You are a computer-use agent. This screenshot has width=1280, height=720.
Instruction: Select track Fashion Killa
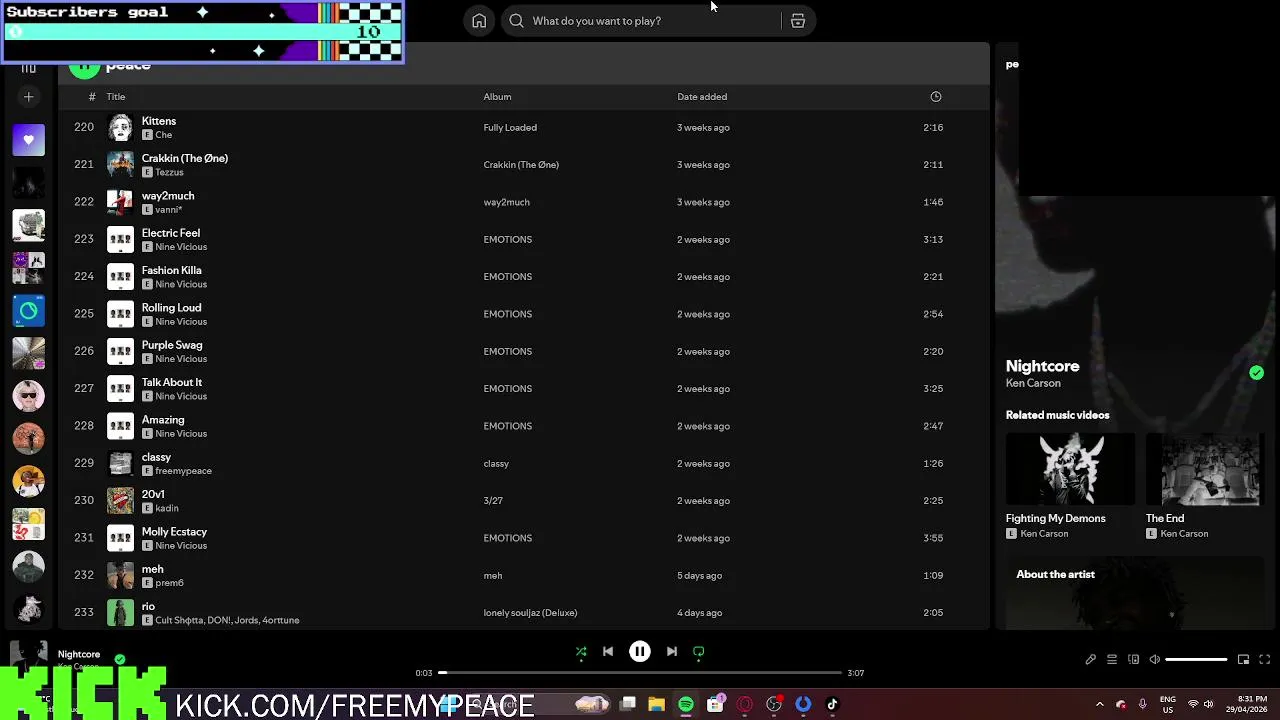click(x=524, y=277)
